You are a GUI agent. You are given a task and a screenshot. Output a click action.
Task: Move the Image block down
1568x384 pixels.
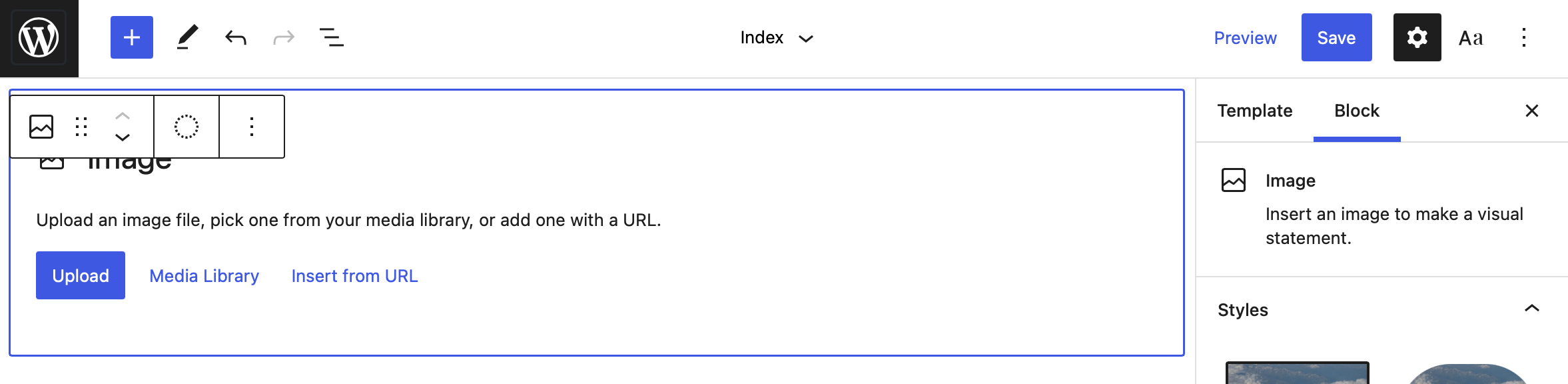point(122,137)
